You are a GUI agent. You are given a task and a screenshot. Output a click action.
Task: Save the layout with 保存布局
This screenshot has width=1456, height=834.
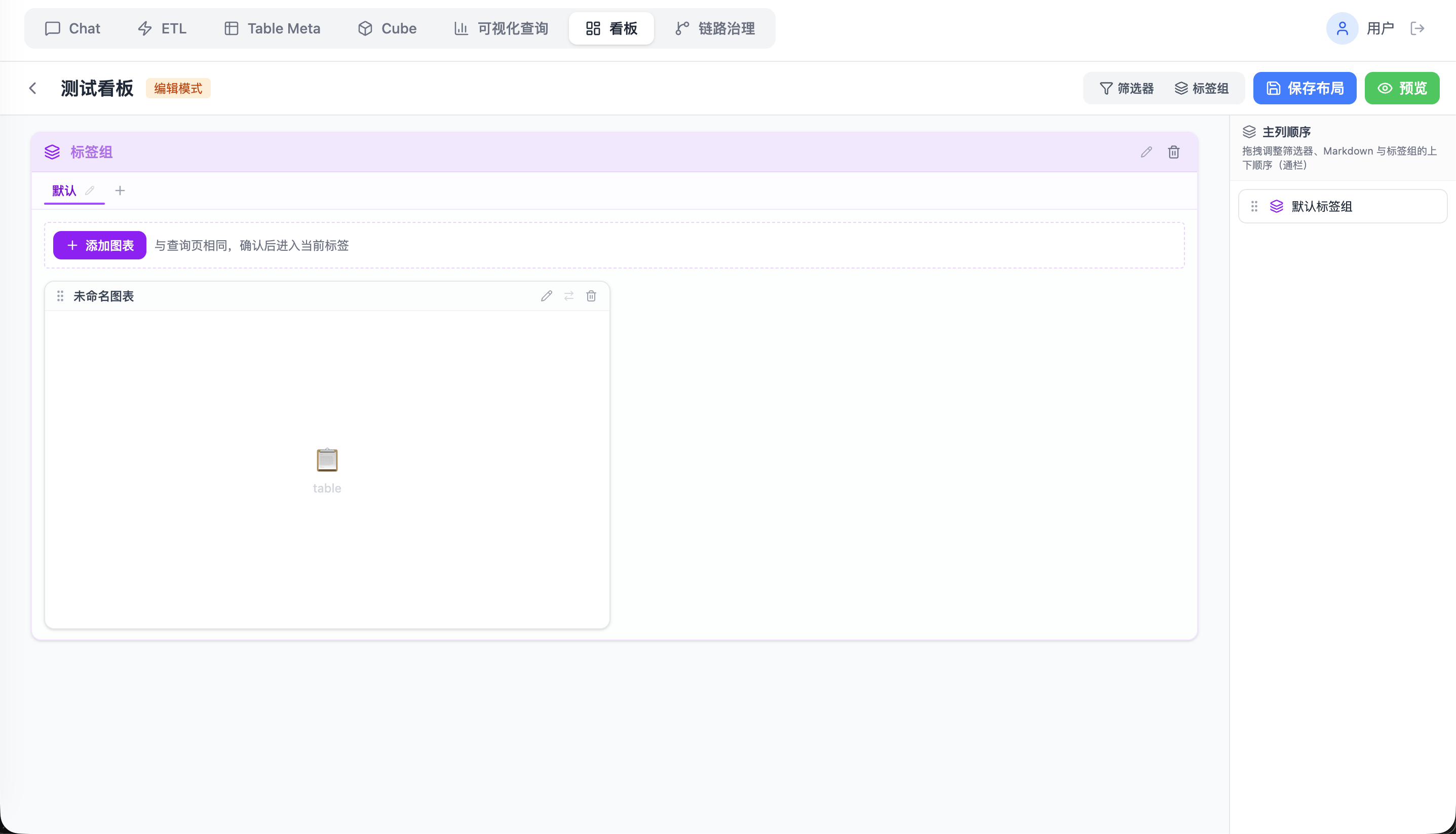pyautogui.click(x=1305, y=88)
